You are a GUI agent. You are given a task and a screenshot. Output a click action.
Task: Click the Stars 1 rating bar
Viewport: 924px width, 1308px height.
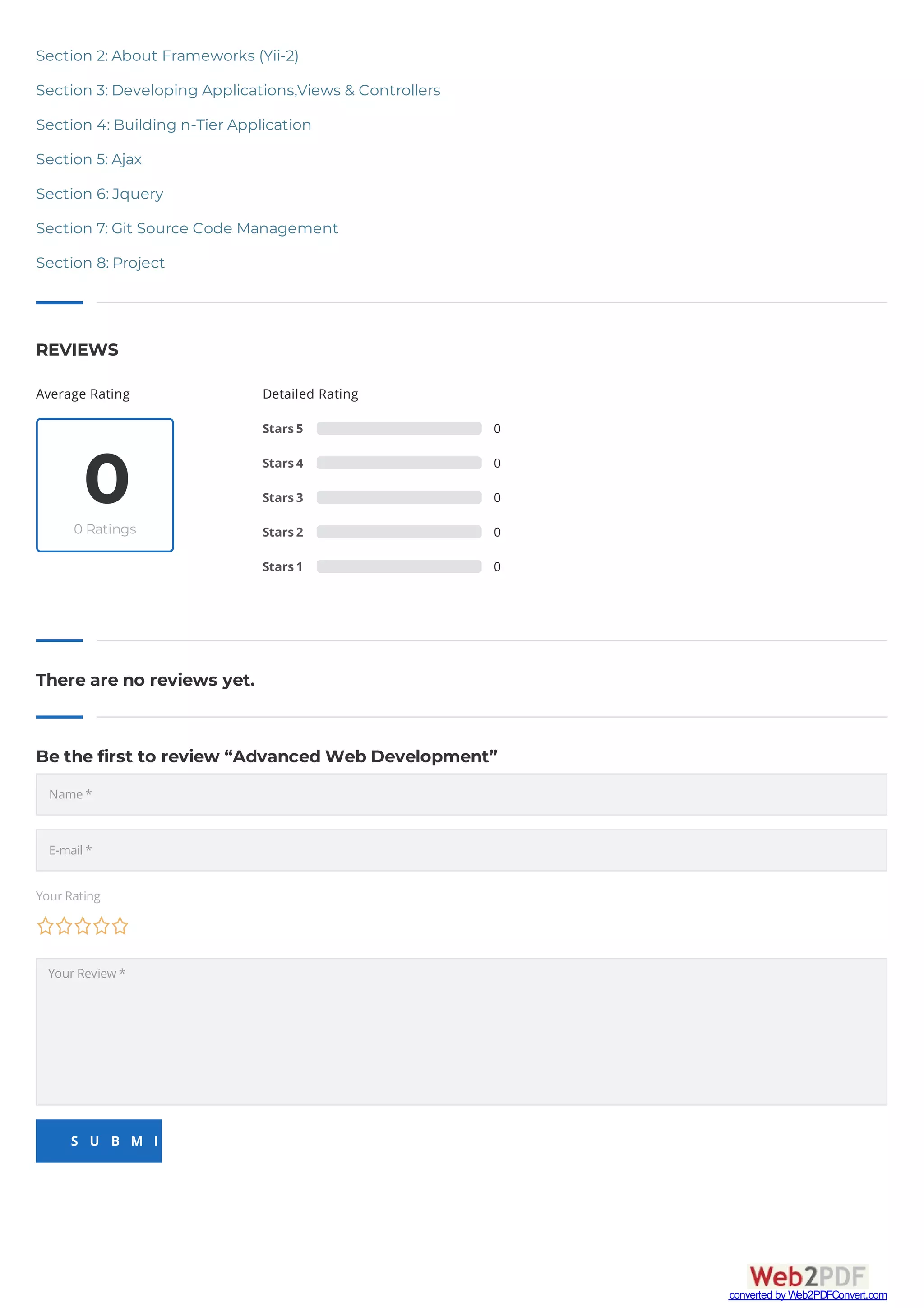click(399, 566)
